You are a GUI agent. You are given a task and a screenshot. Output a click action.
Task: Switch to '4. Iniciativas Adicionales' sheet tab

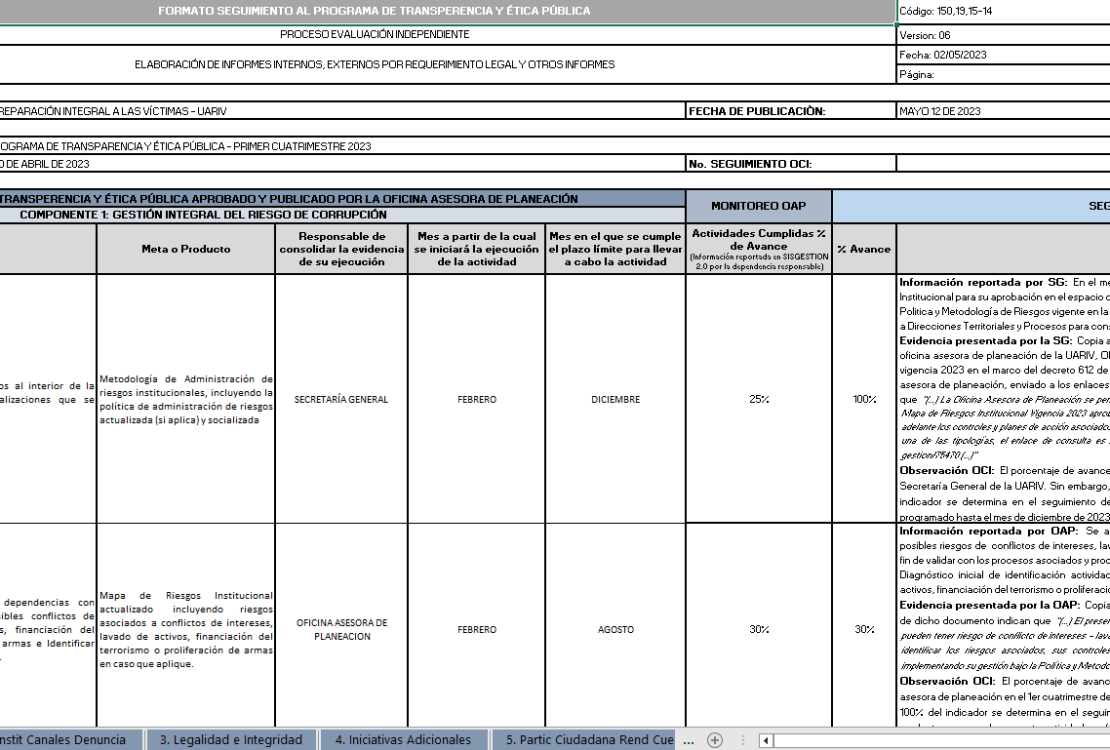(402, 739)
